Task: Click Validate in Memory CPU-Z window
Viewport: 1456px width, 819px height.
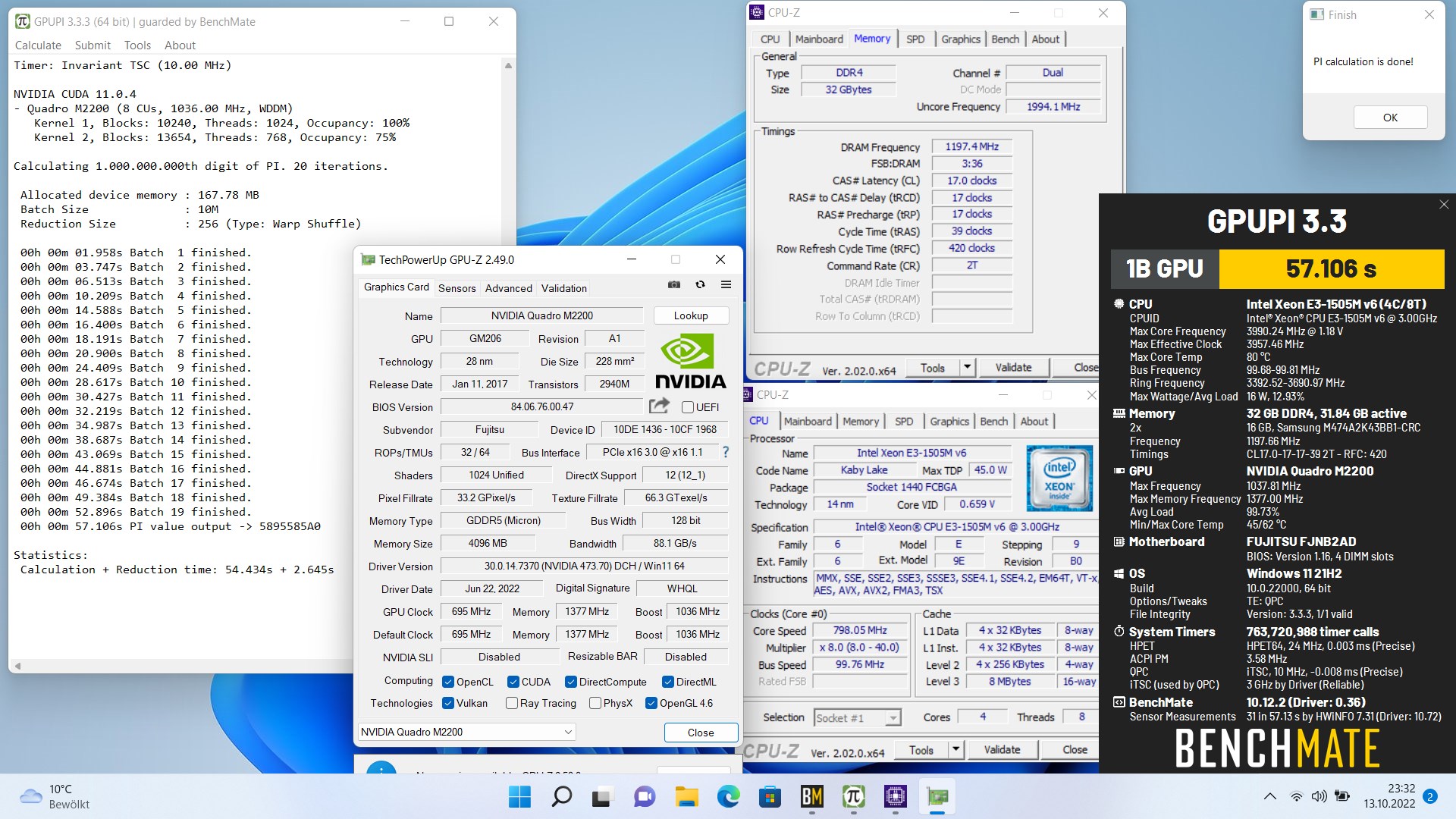Action: (1013, 367)
